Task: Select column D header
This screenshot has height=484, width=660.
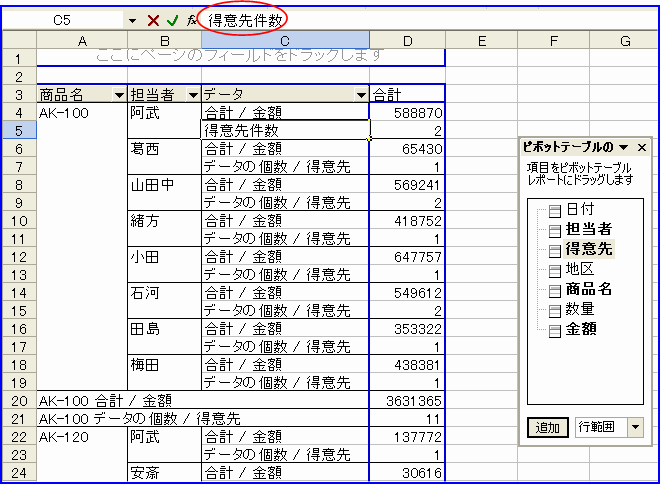Action: tap(407, 41)
